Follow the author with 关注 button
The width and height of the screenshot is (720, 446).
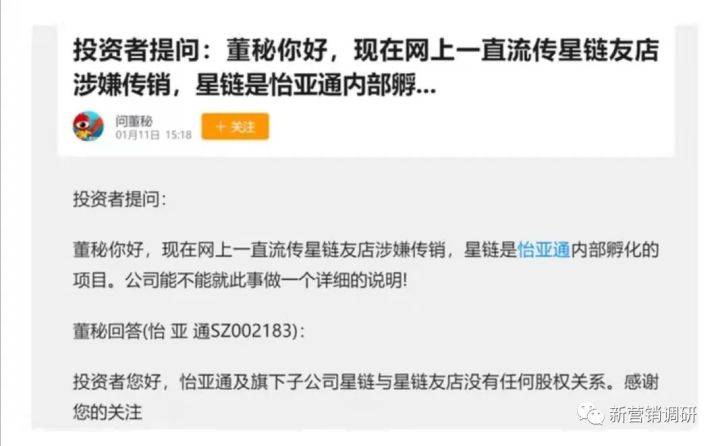[235, 126]
